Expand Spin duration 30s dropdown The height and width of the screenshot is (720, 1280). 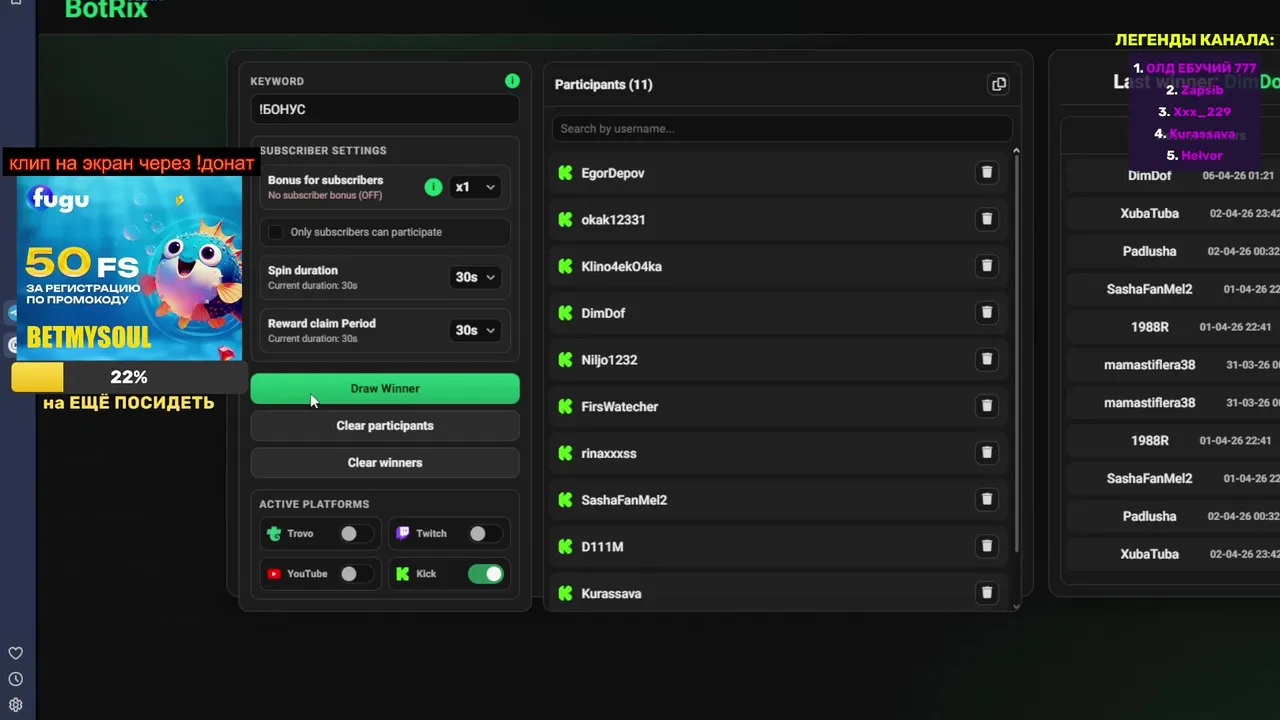point(475,277)
